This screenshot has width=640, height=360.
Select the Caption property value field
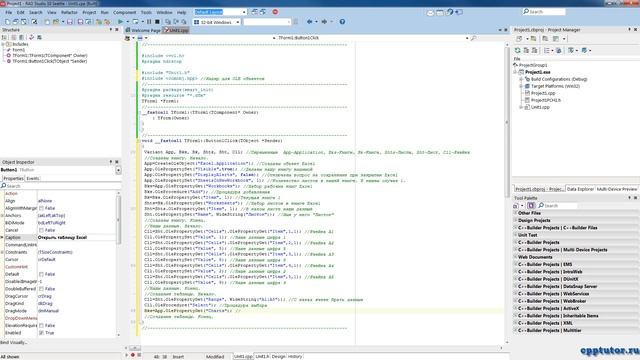tap(77, 238)
